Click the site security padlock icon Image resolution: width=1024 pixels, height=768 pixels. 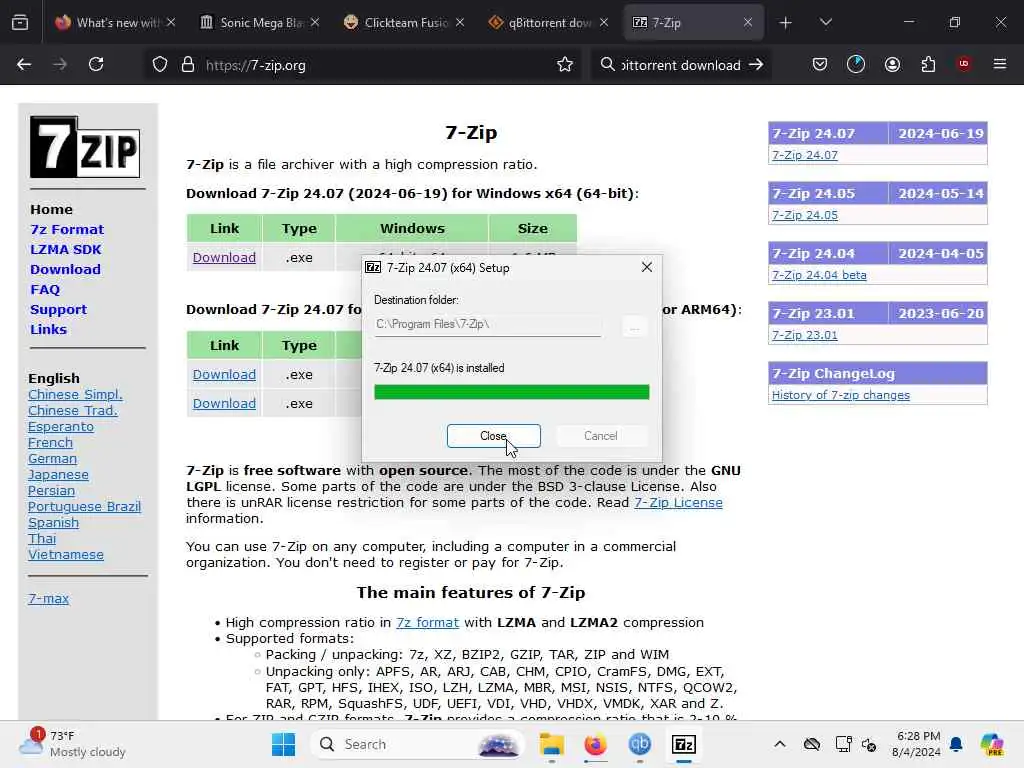pyautogui.click(x=188, y=65)
